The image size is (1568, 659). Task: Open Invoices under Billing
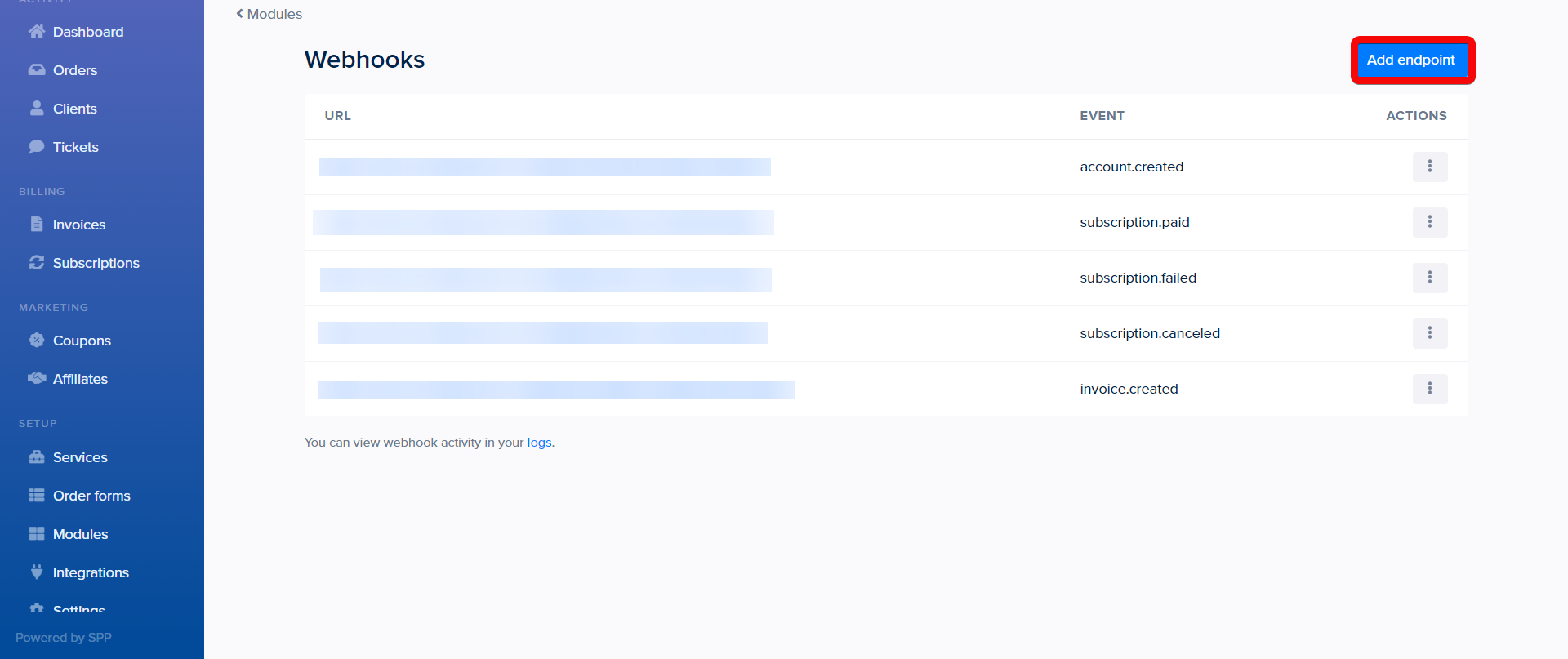79,225
